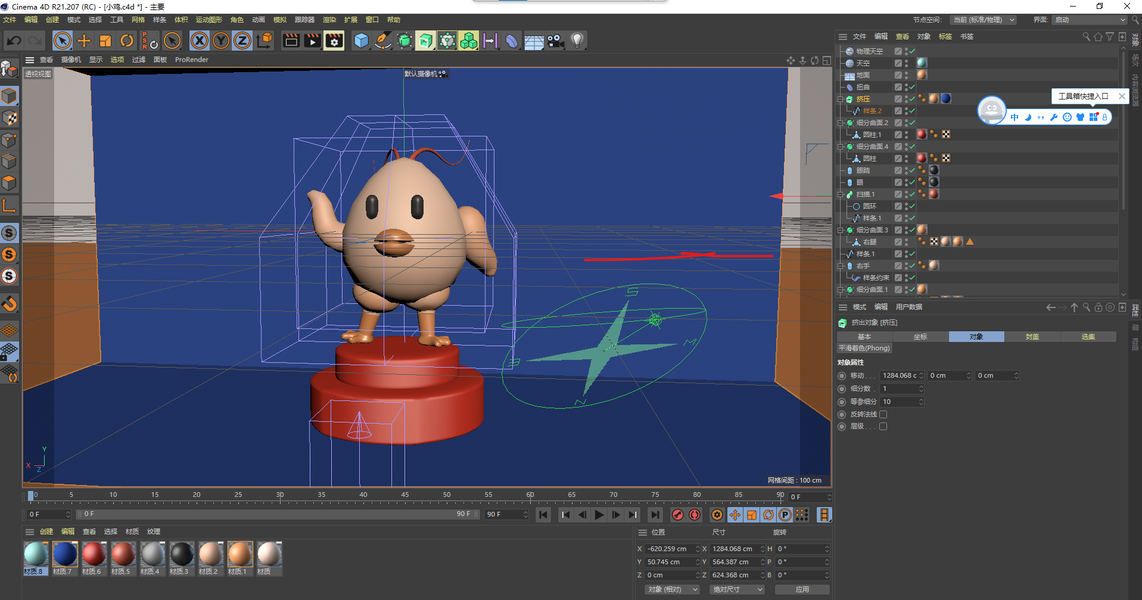Viewport: 1142px width, 600px height.
Task: Click timeline frame 45 marker
Action: pyautogui.click(x=404, y=495)
